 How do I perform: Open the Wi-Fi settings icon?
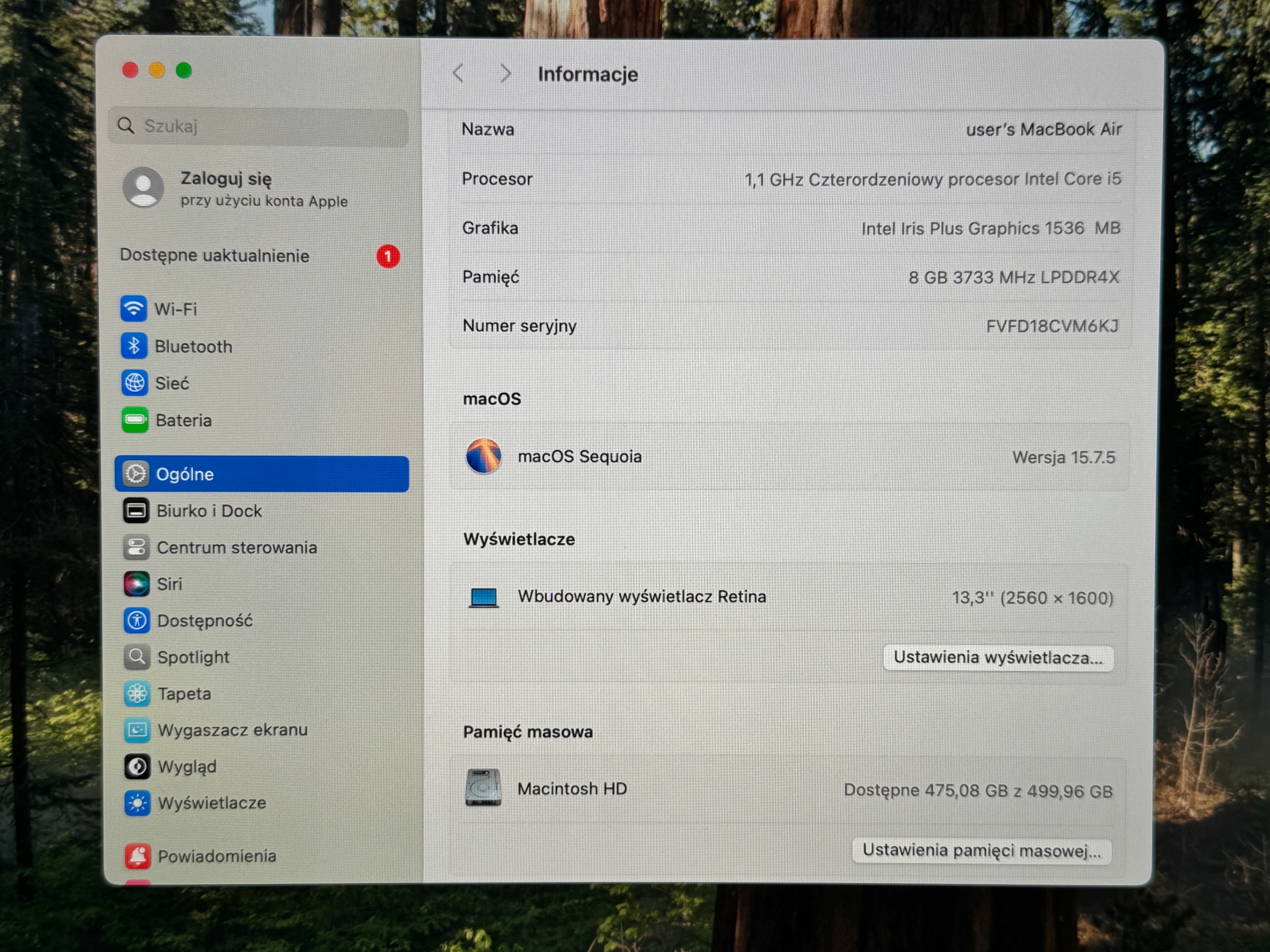pyautogui.click(x=133, y=309)
